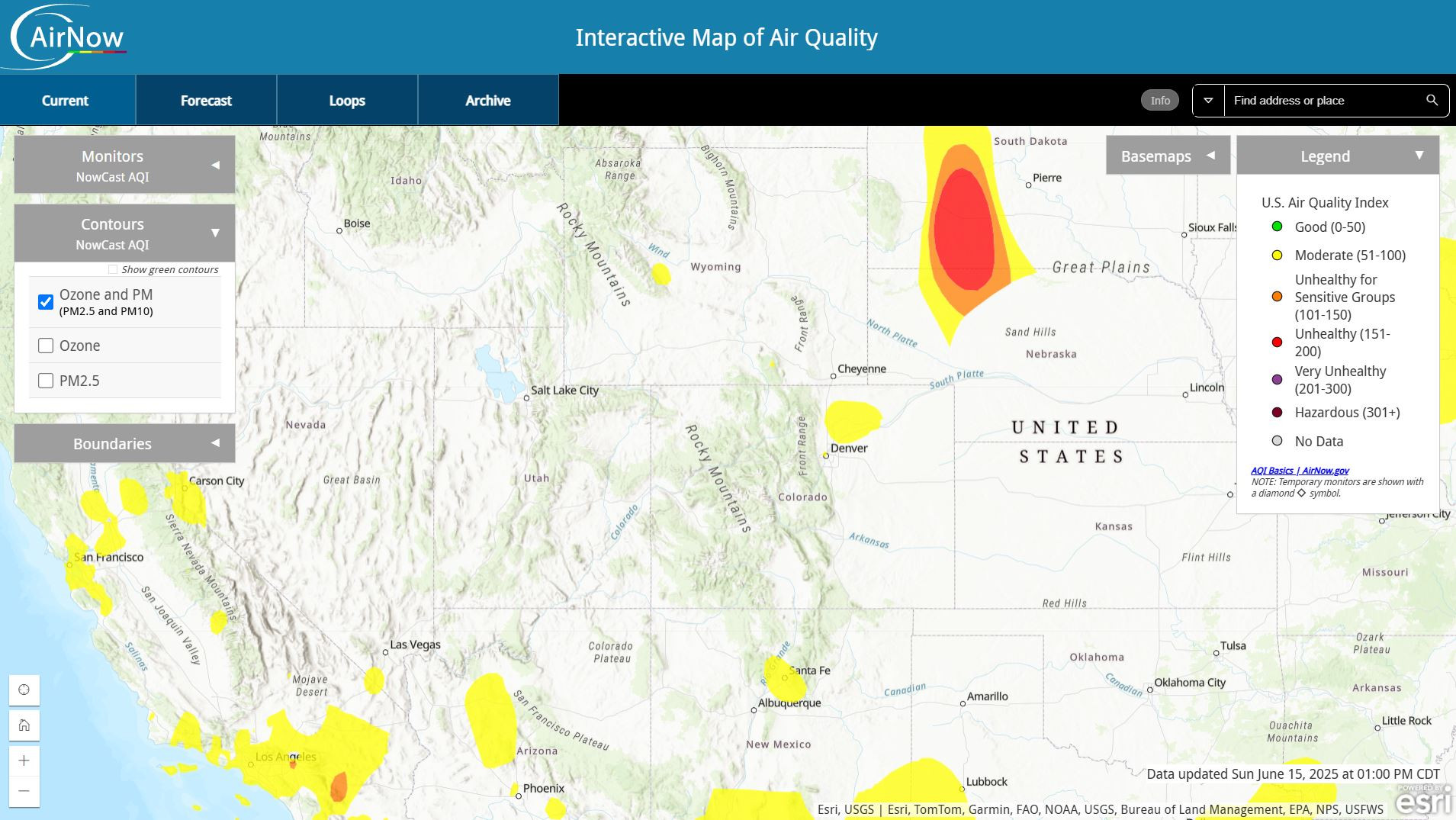Click the Boise city marker

tap(339, 230)
